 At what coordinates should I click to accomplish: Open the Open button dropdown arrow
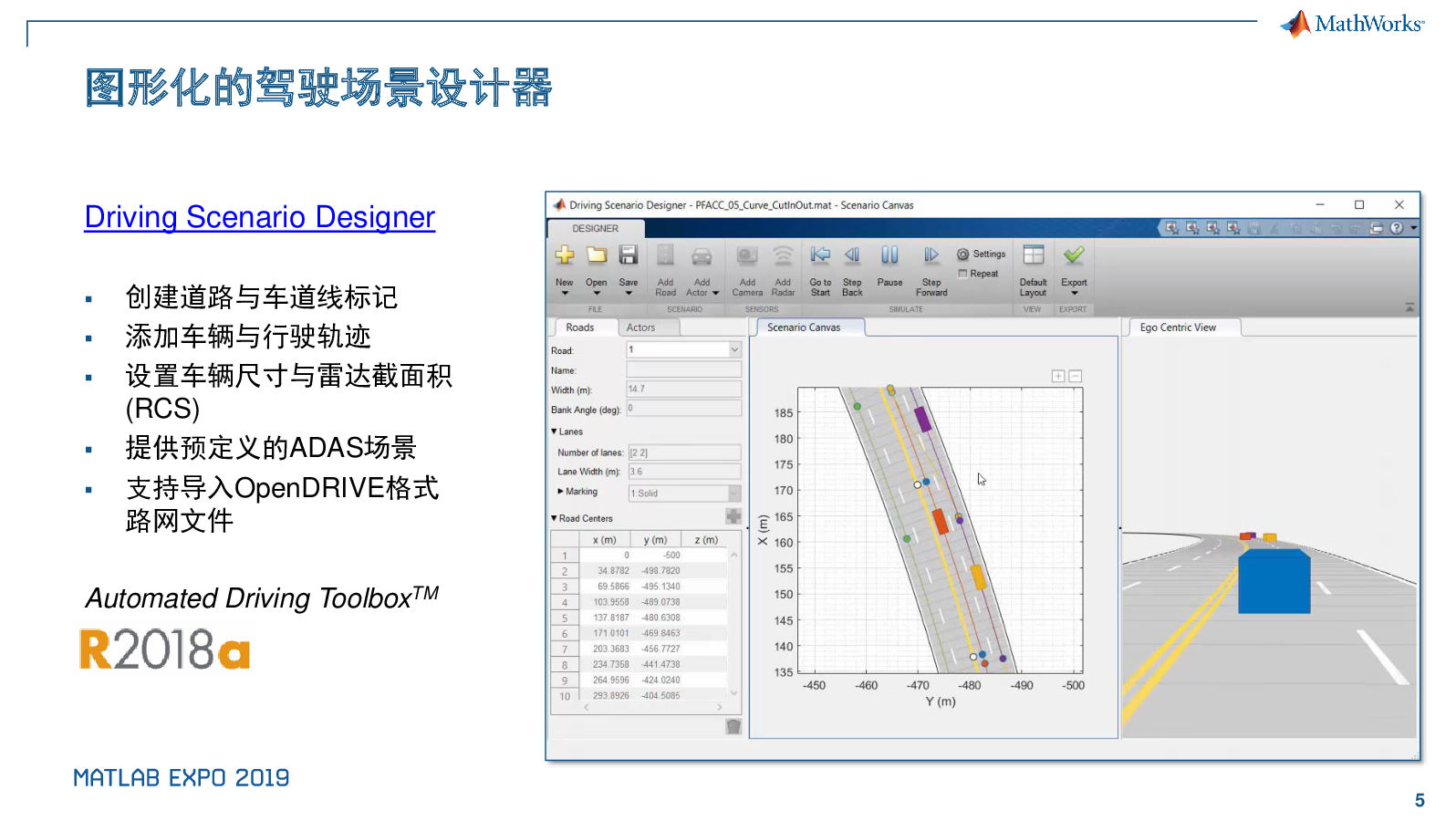pyautogui.click(x=597, y=294)
